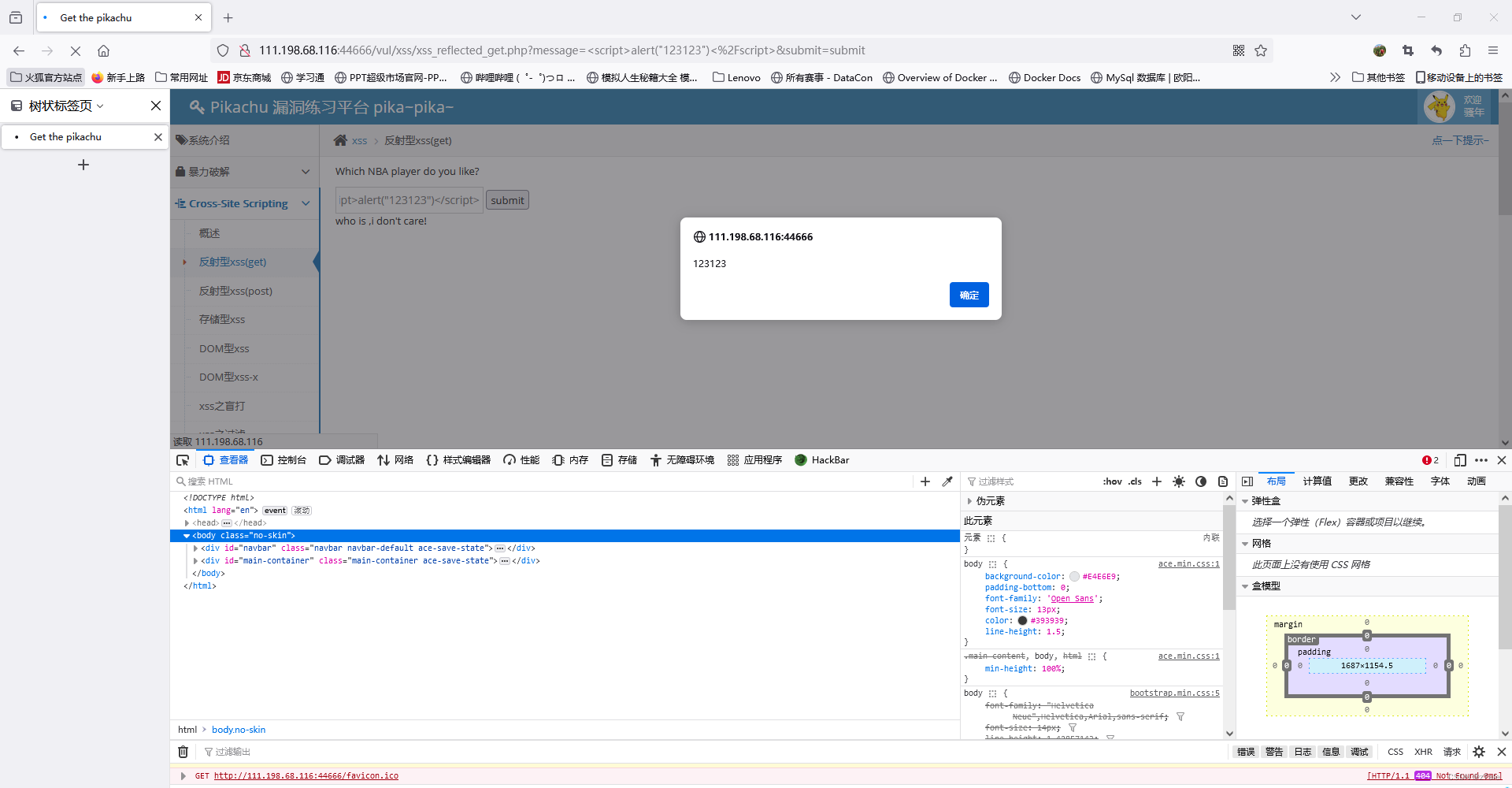
Task: Toggle the 日志 logs console filter
Action: 1303,752
